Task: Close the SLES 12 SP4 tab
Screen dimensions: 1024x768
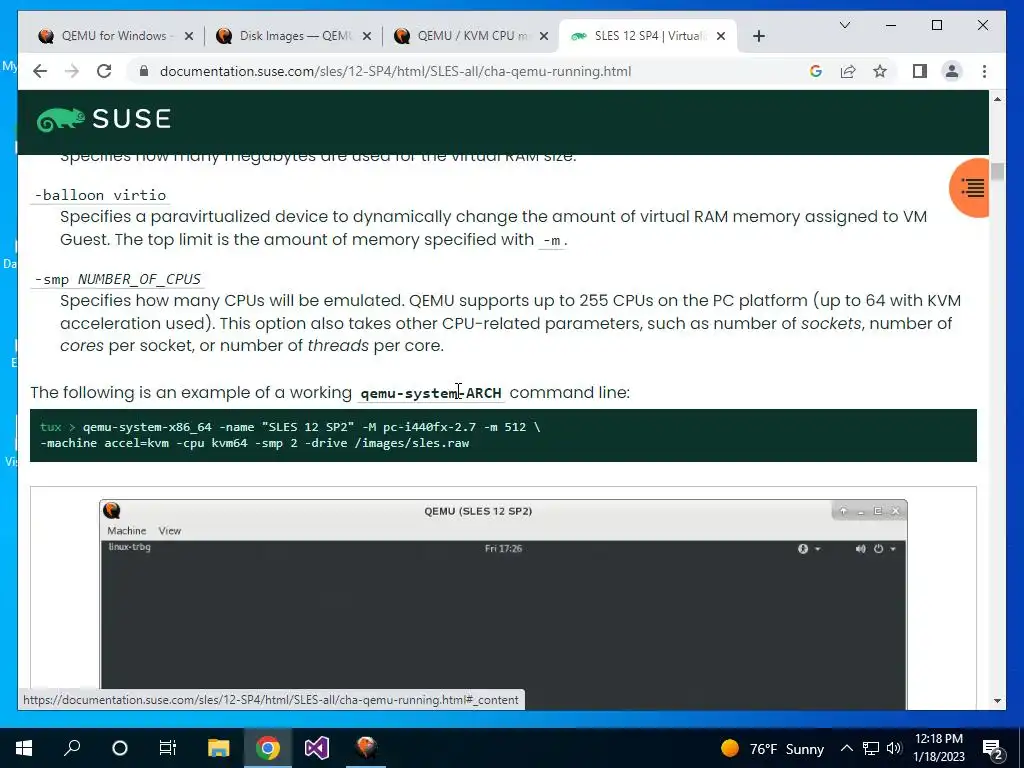Action: [x=721, y=36]
